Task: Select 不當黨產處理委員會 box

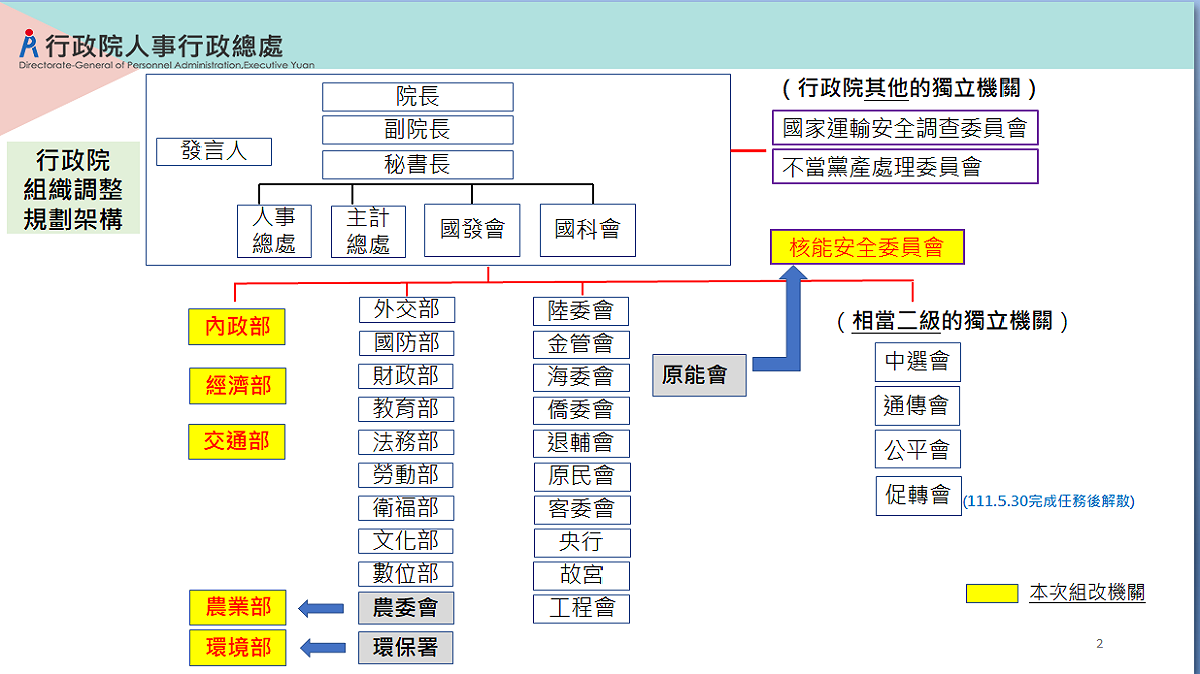Action: pyautogui.click(x=905, y=166)
